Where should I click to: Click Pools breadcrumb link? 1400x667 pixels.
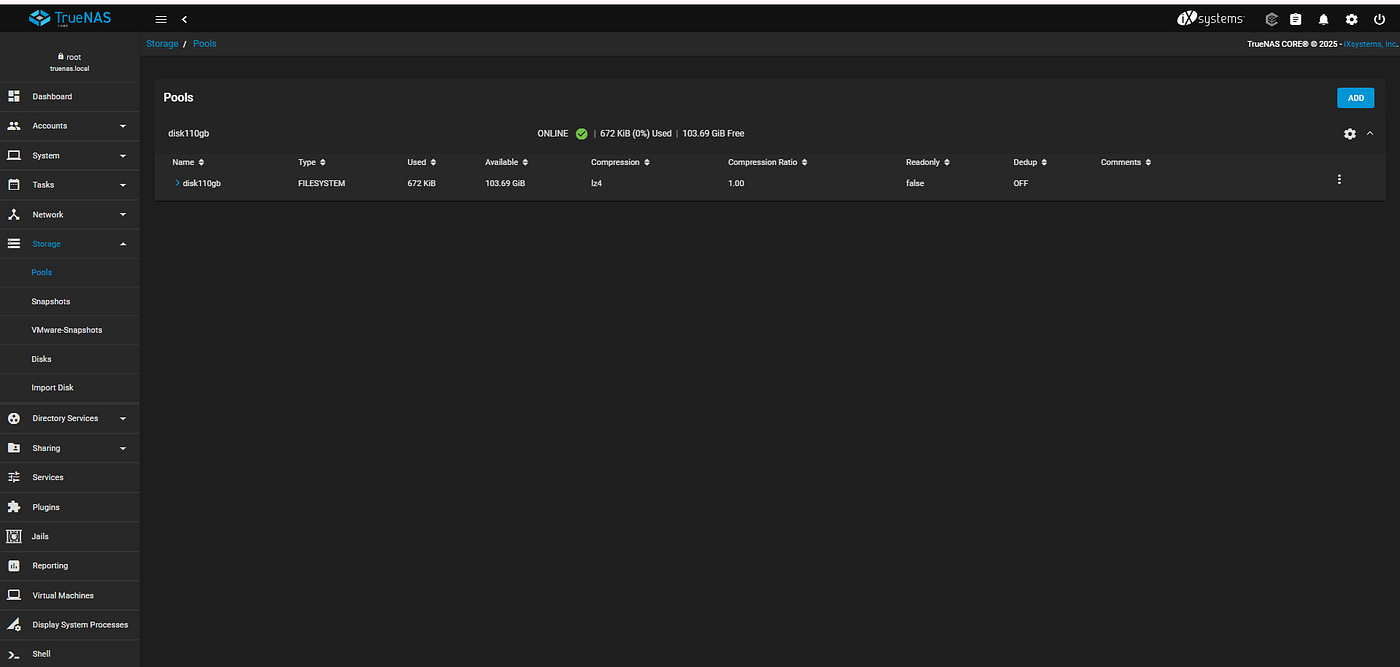pos(204,44)
